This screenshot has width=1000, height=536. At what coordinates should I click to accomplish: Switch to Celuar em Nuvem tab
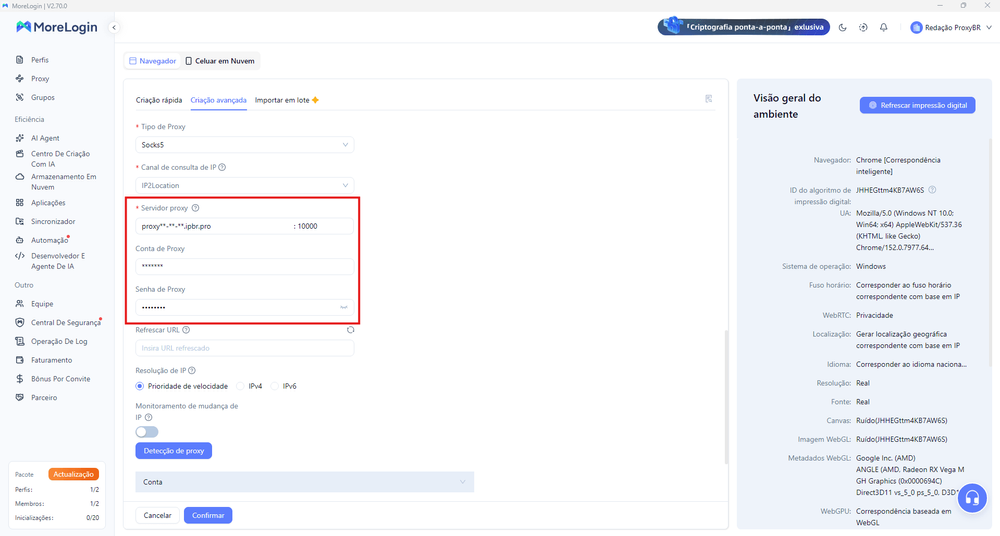point(220,61)
